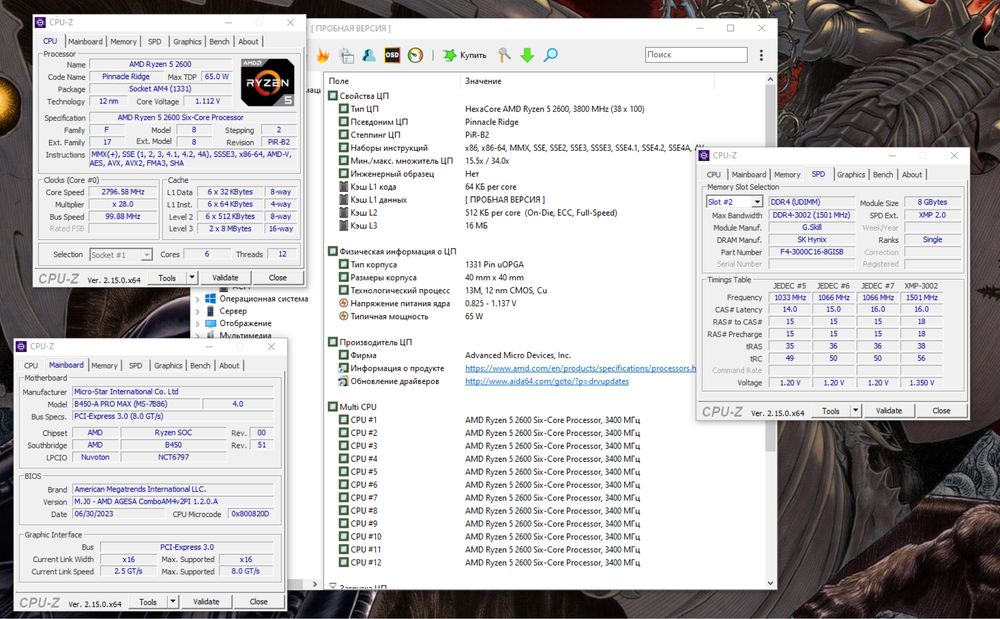Select the Мультимедиа tree item
Screen dimensions: 1000x619
(245, 335)
